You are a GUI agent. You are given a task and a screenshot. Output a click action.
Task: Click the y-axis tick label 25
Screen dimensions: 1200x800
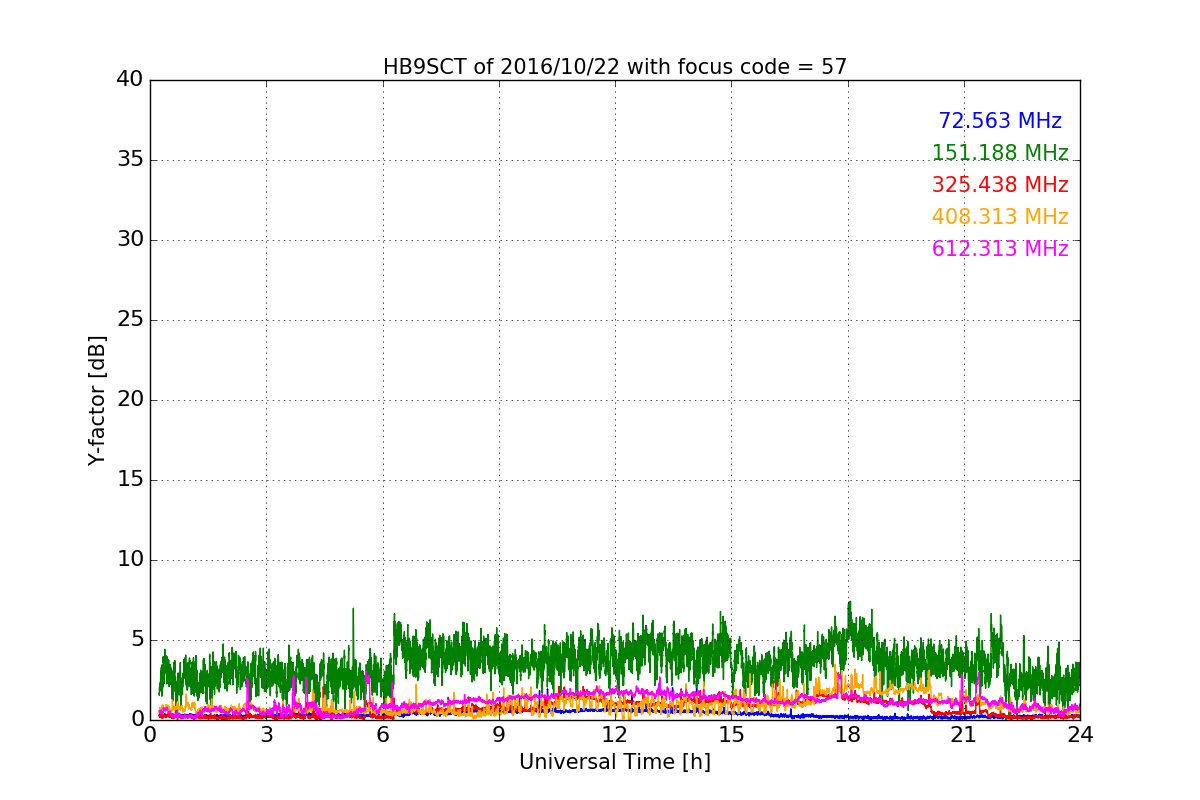(x=130, y=320)
